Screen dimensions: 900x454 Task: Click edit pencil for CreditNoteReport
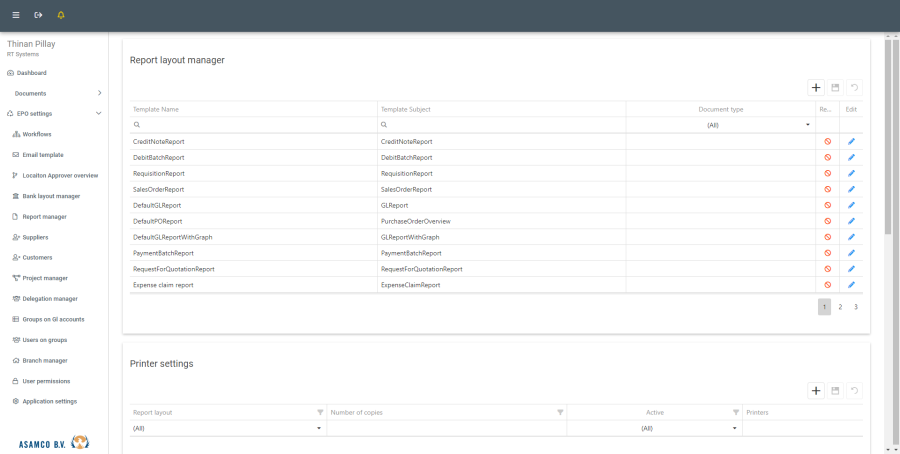coord(852,142)
